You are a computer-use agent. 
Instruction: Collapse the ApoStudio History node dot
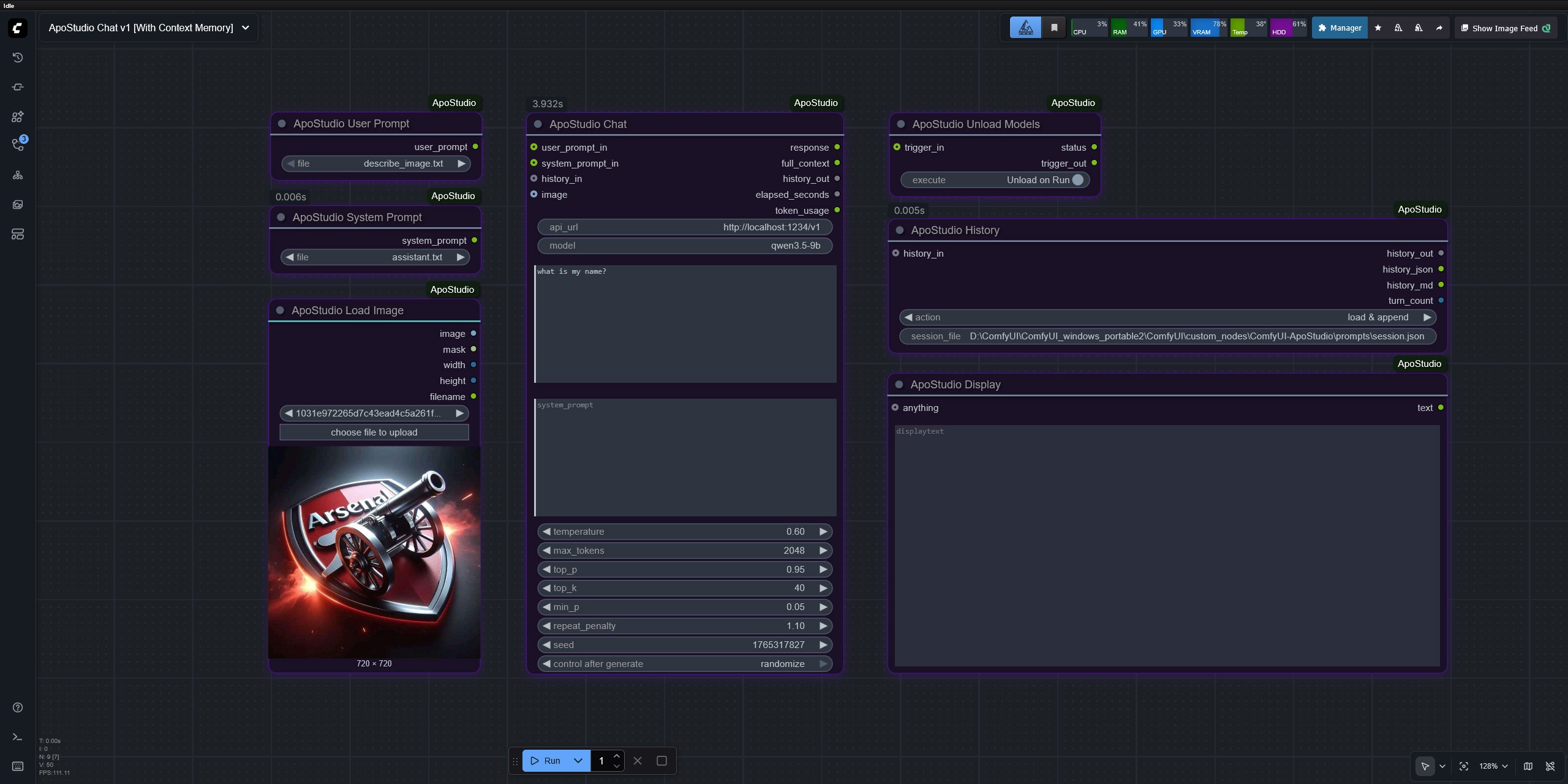pyautogui.click(x=900, y=230)
